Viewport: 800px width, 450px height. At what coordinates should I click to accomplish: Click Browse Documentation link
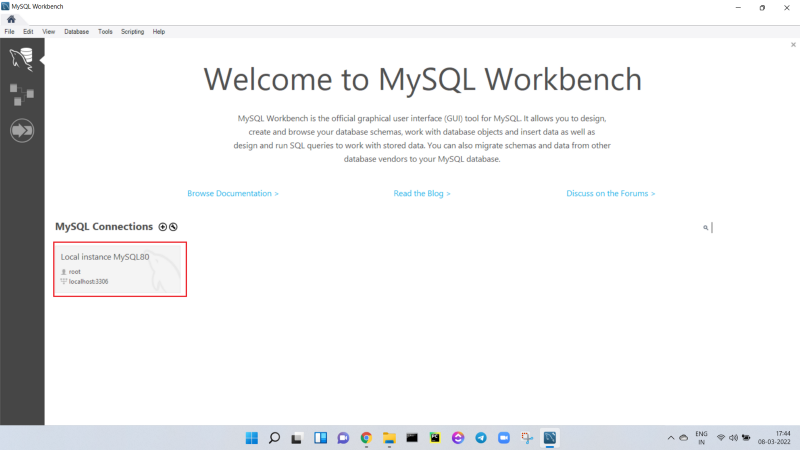pos(233,193)
